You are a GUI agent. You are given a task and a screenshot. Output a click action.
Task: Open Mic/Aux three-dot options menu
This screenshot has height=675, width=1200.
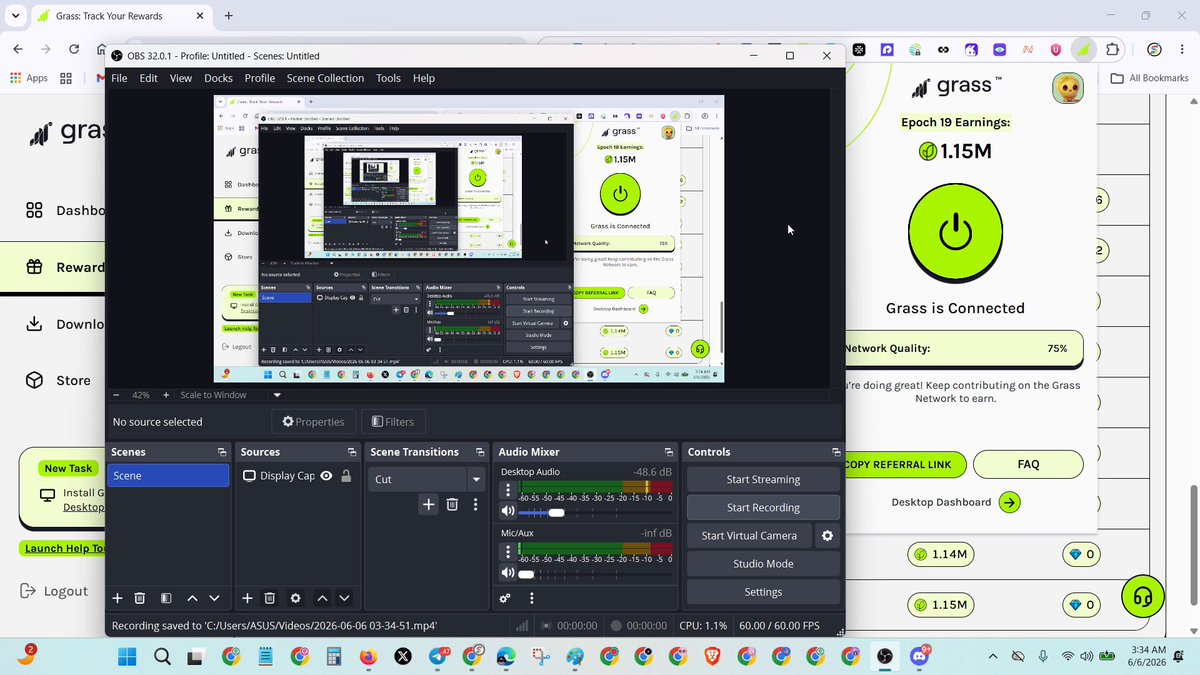[508, 552]
